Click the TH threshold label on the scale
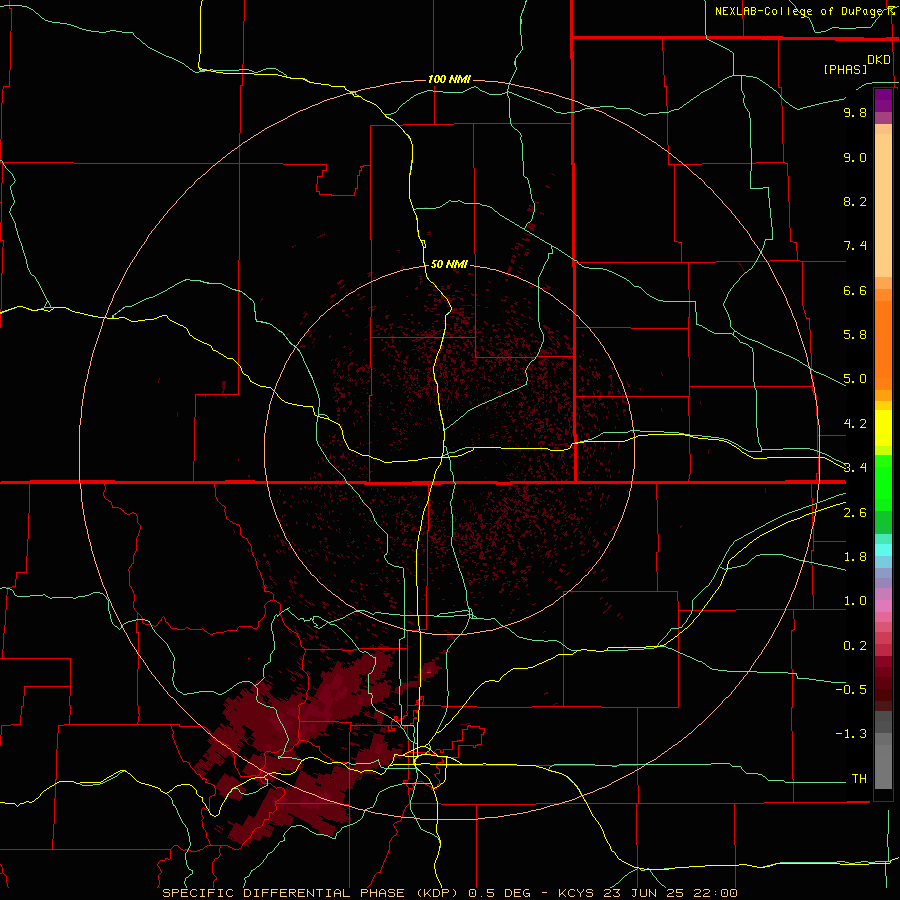This screenshot has height=900, width=900. (x=859, y=778)
